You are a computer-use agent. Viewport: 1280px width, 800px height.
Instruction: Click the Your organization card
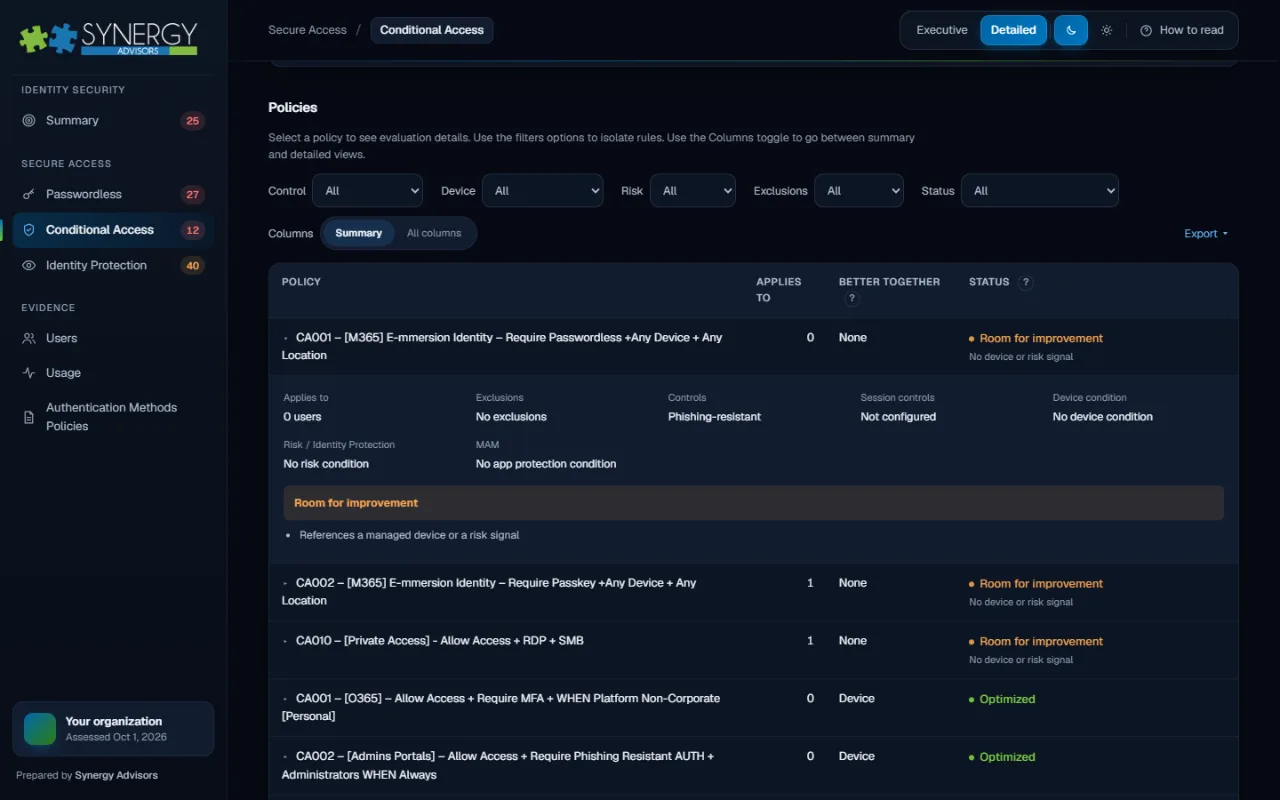tap(113, 729)
